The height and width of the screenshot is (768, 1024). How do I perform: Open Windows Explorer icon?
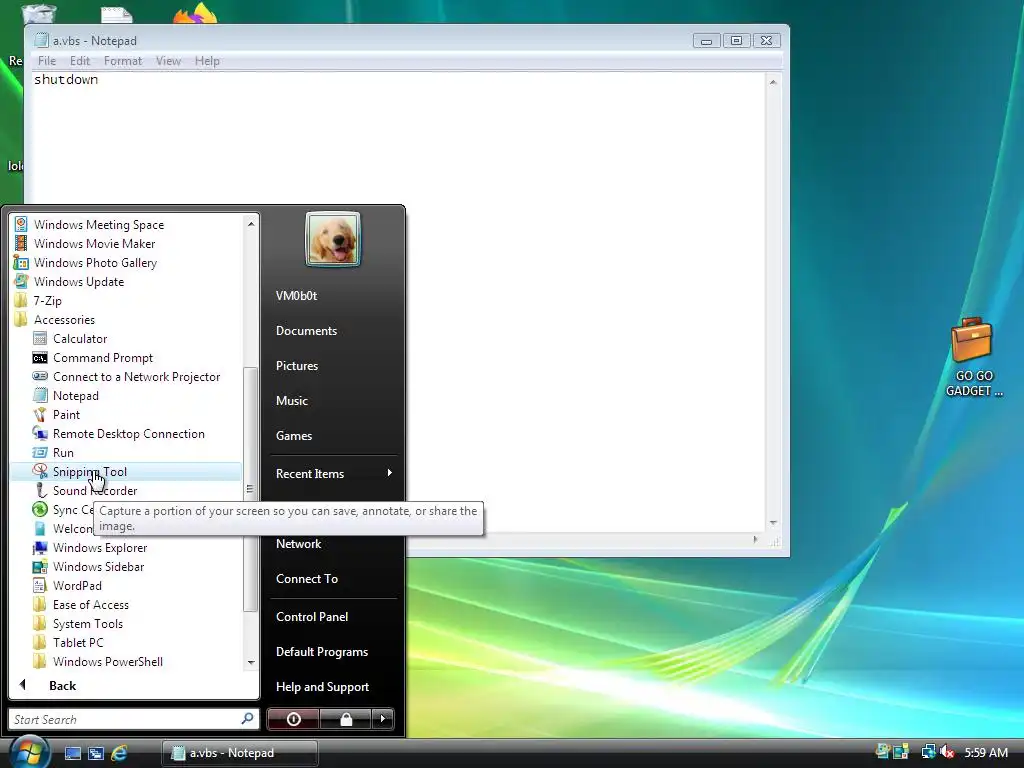[40, 547]
